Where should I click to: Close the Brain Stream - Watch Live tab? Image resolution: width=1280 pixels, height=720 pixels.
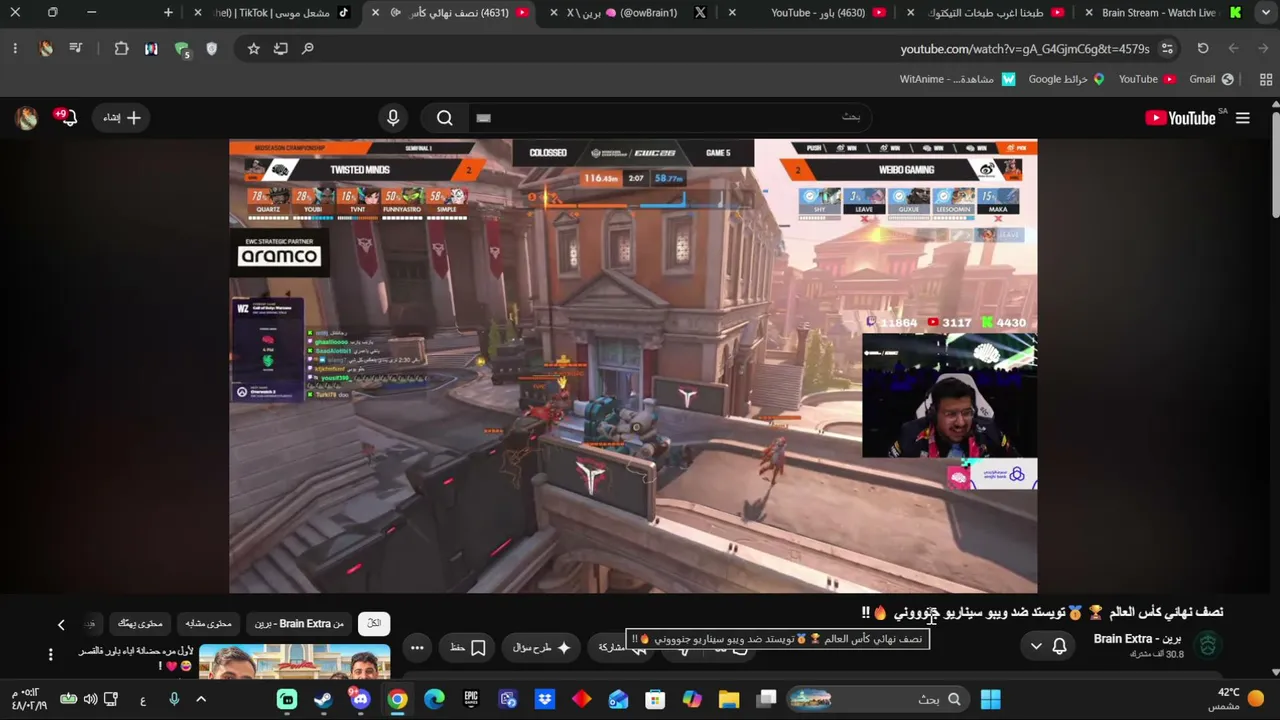[1089, 13]
